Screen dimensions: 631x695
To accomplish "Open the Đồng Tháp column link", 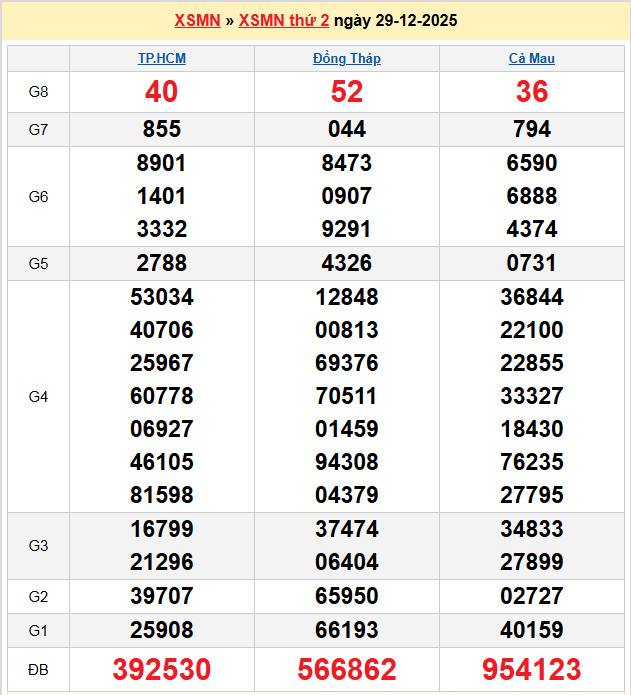I will coord(347,58).
